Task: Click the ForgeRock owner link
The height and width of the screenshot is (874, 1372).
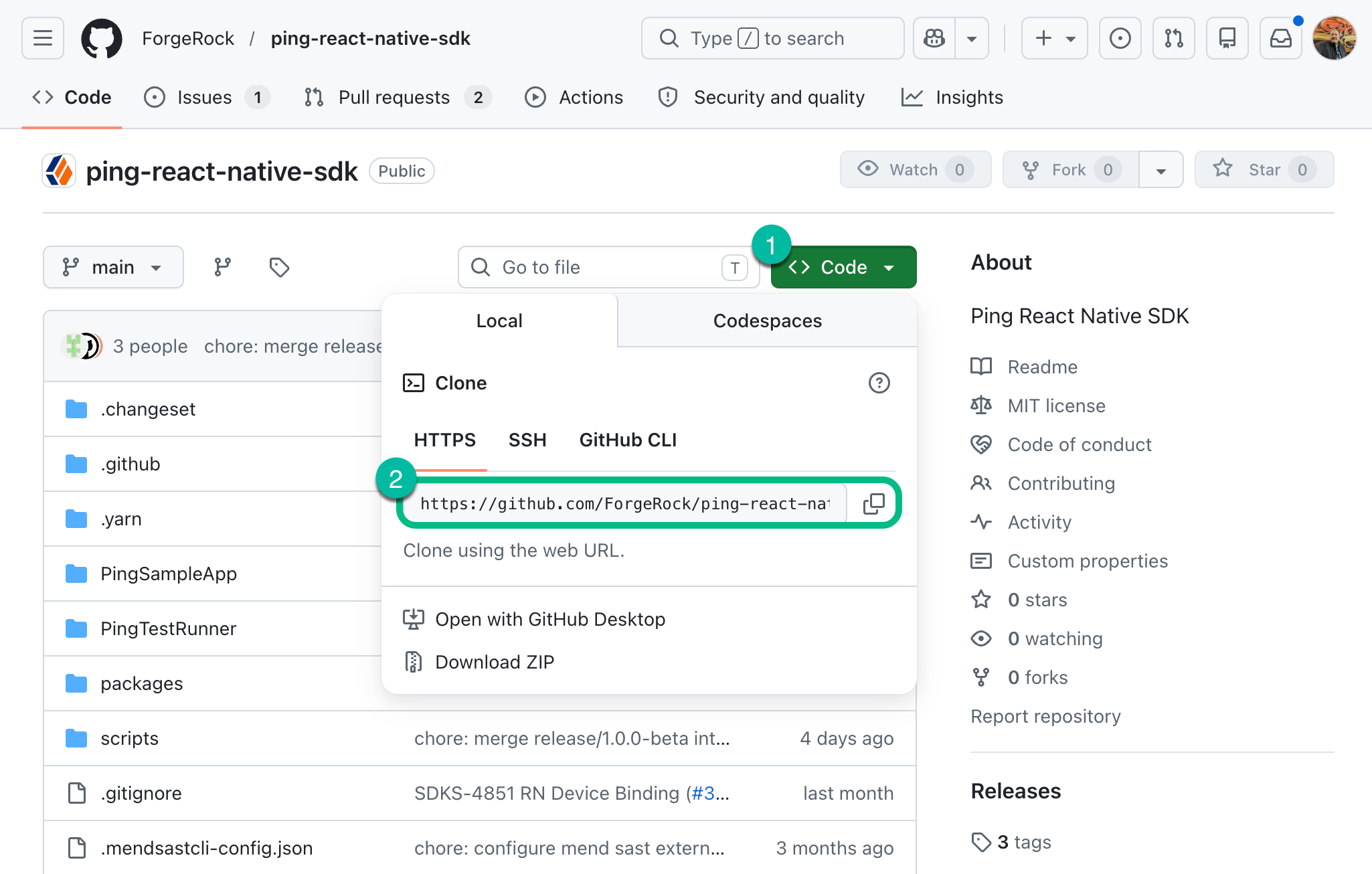Action: tap(188, 39)
